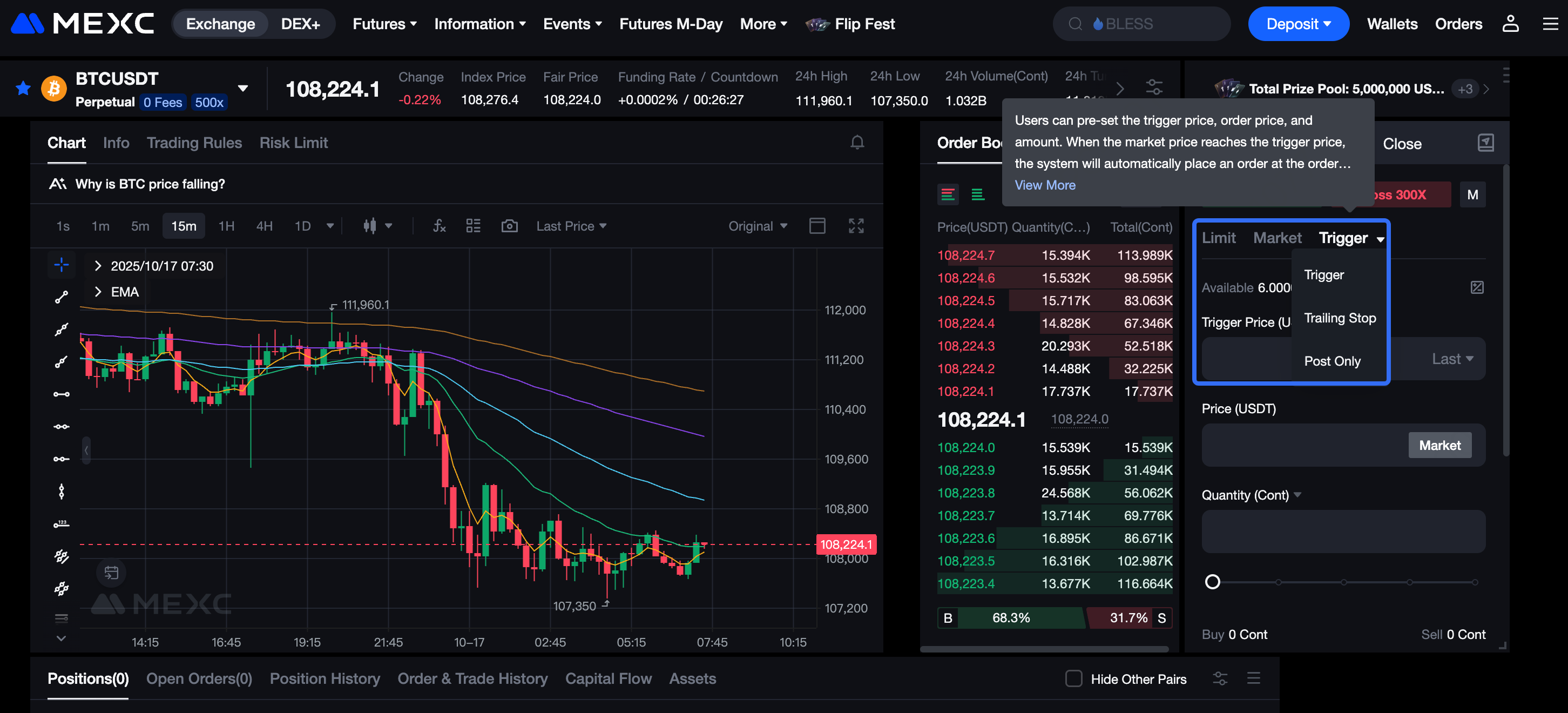Click the blue Deposit button
The height and width of the screenshot is (713, 1568).
1297,24
